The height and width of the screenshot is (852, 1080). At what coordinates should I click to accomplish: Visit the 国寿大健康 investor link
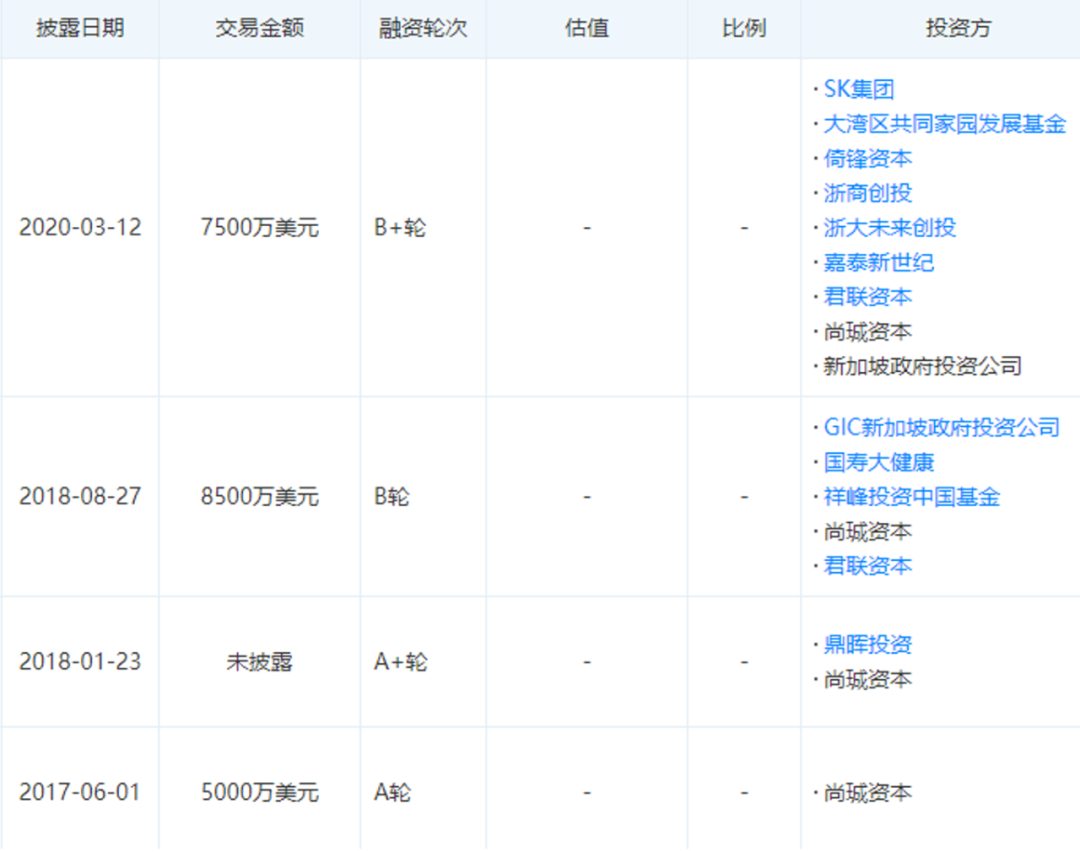point(878,463)
